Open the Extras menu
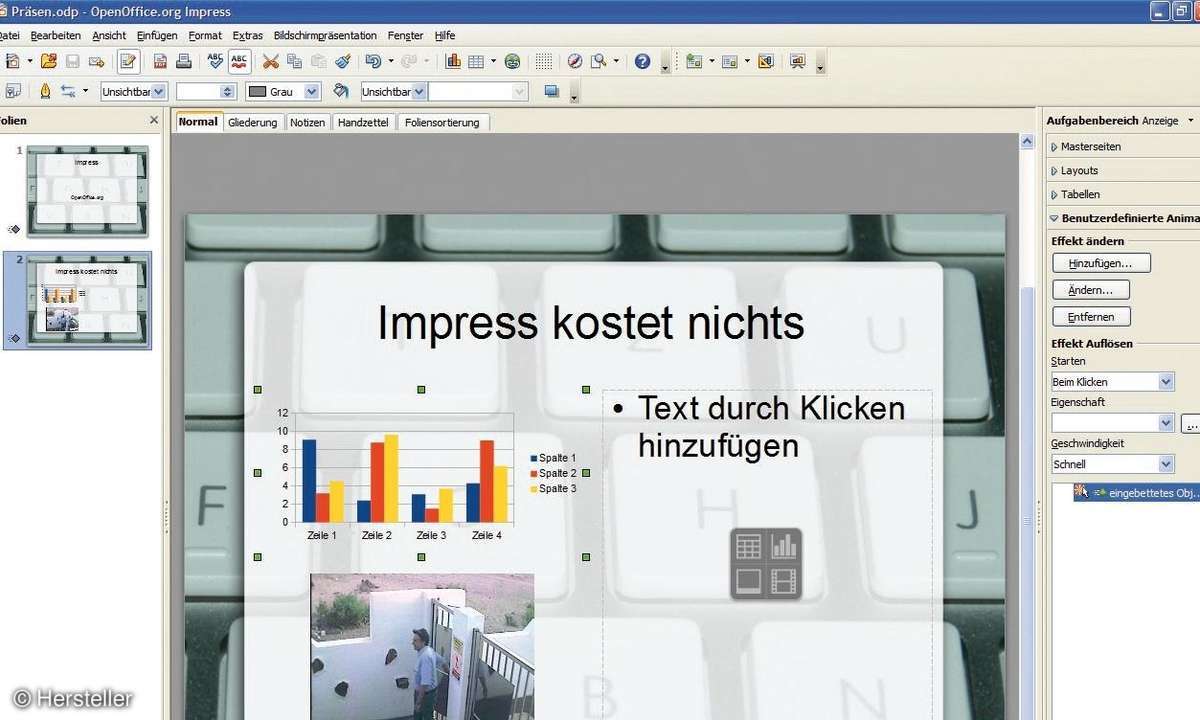Viewport: 1200px width, 720px height. point(248,36)
